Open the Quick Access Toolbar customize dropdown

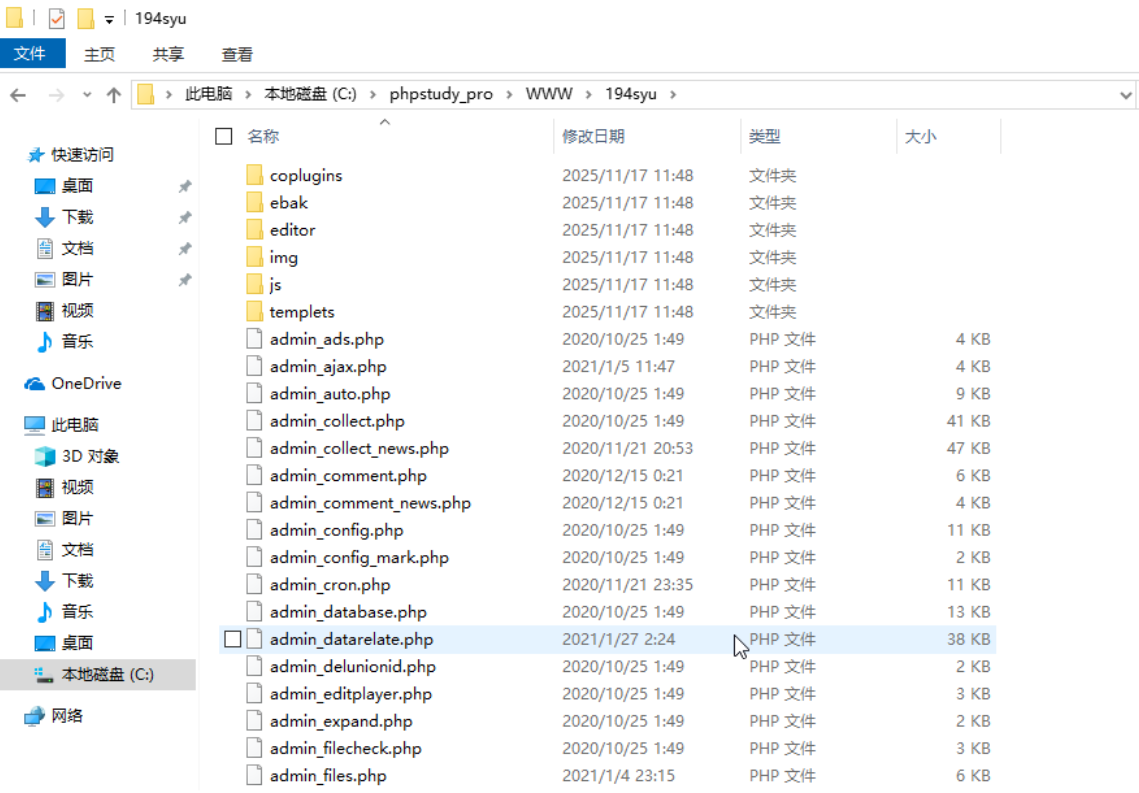109,20
